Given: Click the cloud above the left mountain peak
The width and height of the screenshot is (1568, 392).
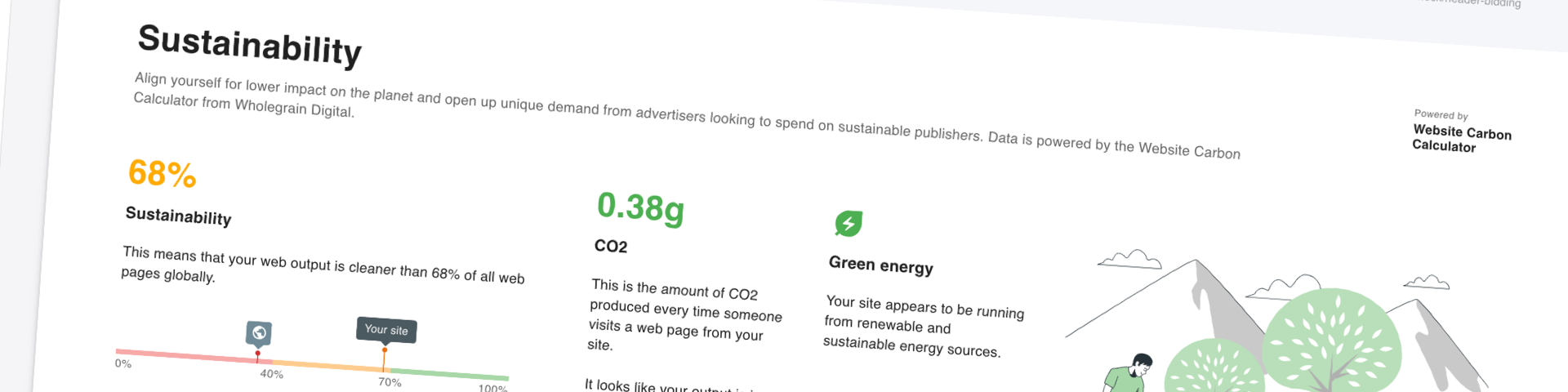Looking at the screenshot, I should click(x=1129, y=260).
